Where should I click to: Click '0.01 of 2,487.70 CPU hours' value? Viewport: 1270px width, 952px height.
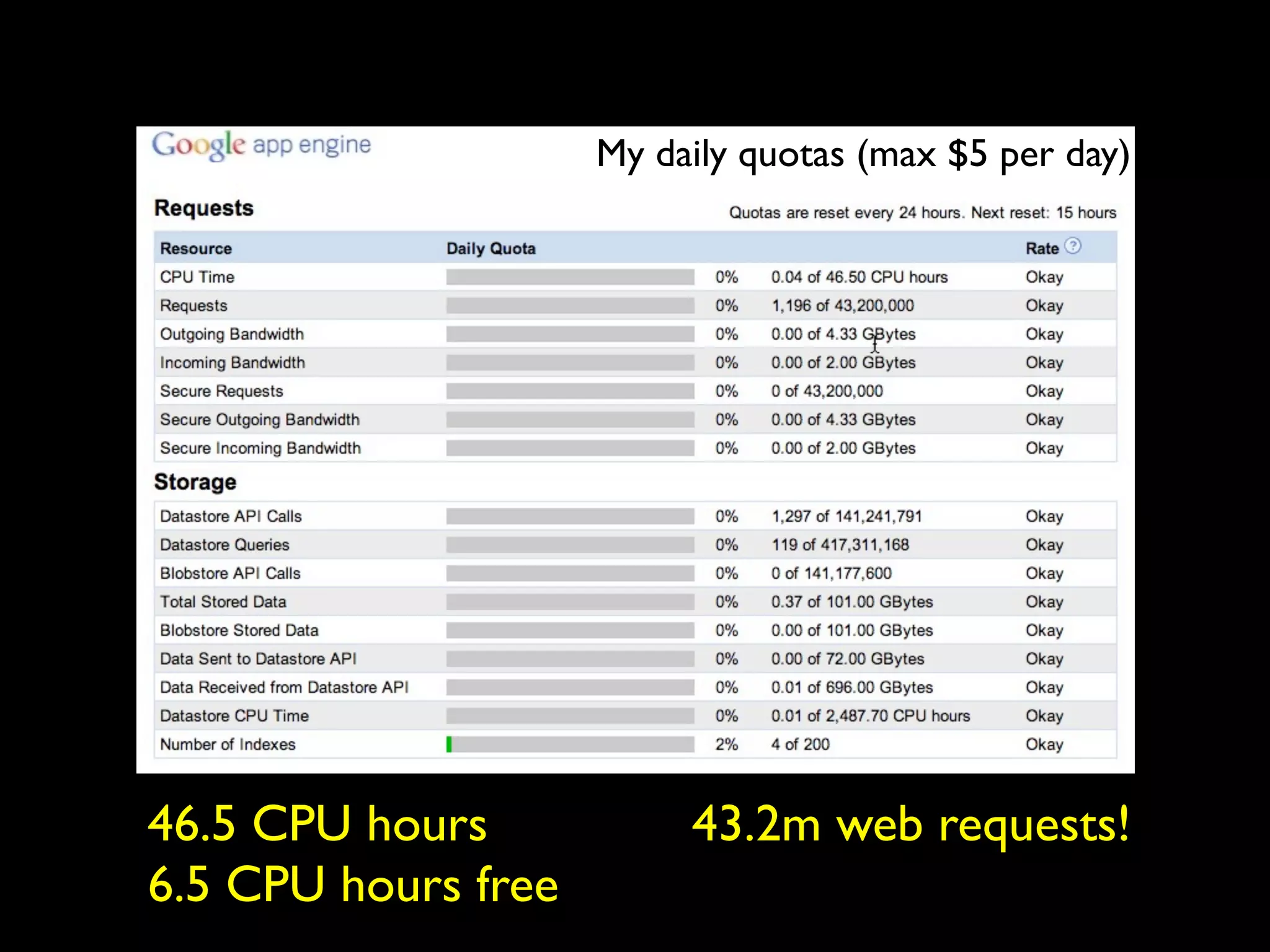871,716
